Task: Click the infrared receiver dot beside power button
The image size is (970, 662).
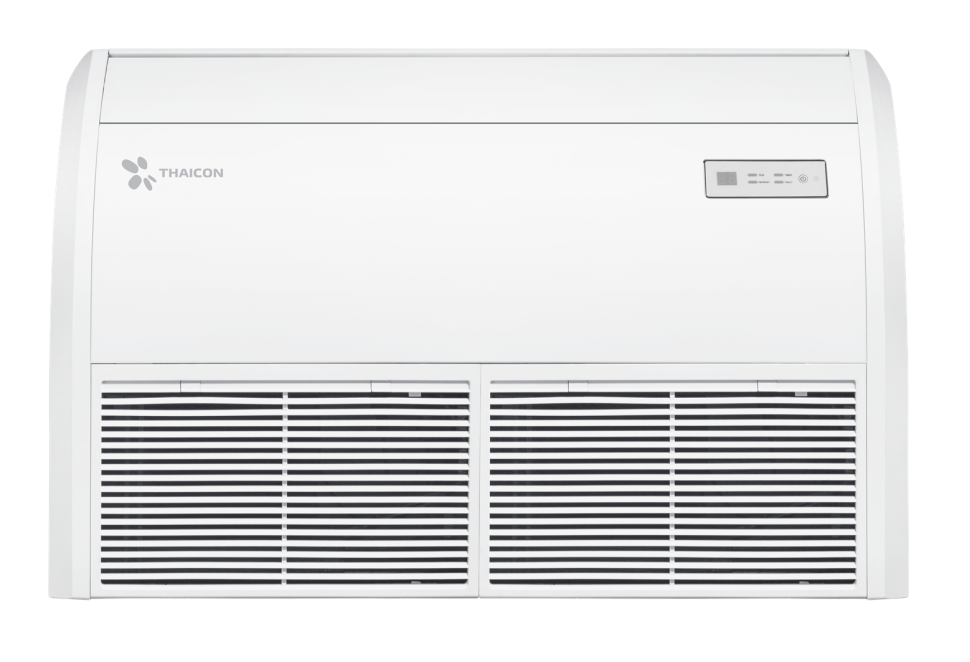Action: pos(815,179)
